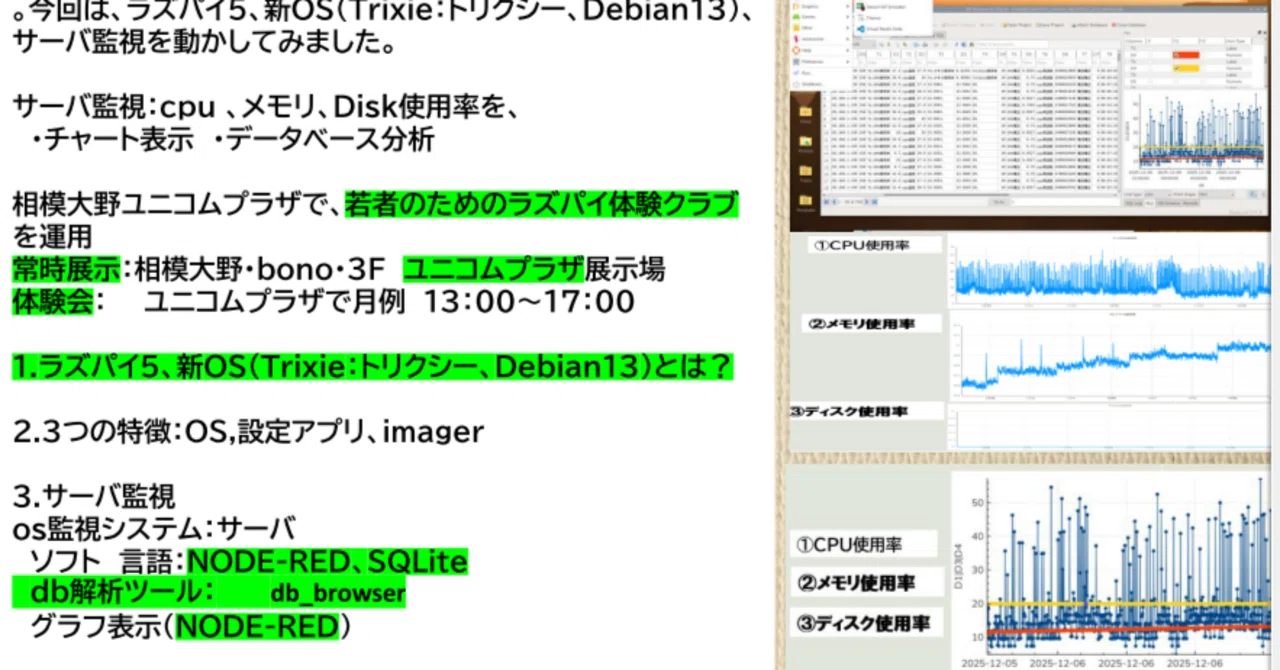Screen dimensions: 1280x670
Task: Click the highlighted db_browser text
Action: [x=337, y=593]
